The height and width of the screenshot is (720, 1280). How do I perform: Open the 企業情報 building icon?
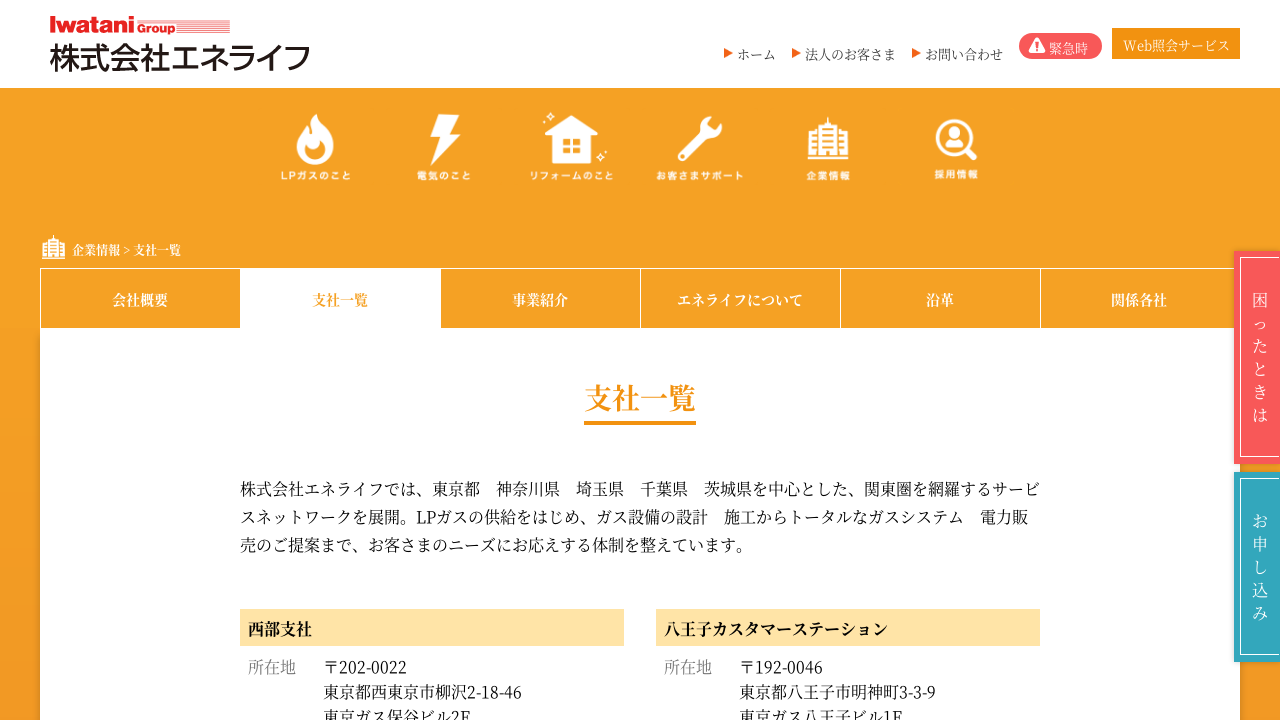pyautogui.click(x=827, y=147)
